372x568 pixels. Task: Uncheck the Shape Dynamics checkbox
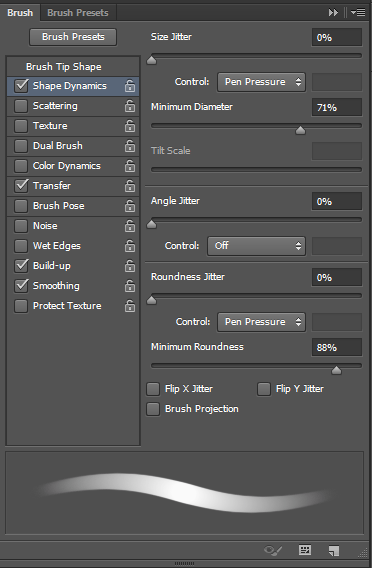21,85
